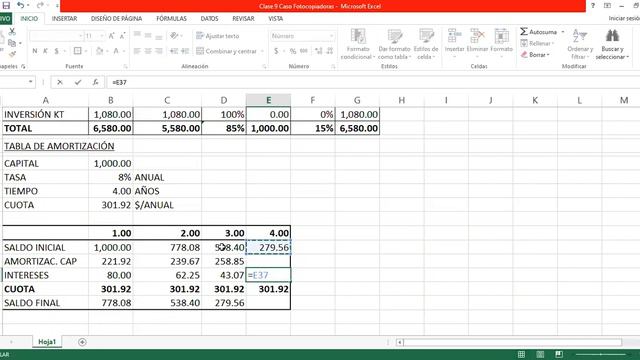Open Customize Quick Access Toolbar arrow
640x360 pixels.
tap(57, 6)
